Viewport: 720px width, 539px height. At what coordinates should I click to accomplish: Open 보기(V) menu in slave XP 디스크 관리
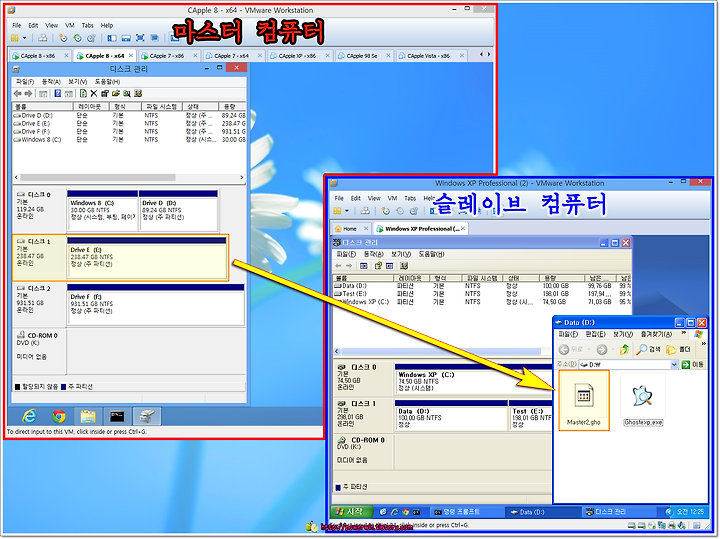pos(401,254)
